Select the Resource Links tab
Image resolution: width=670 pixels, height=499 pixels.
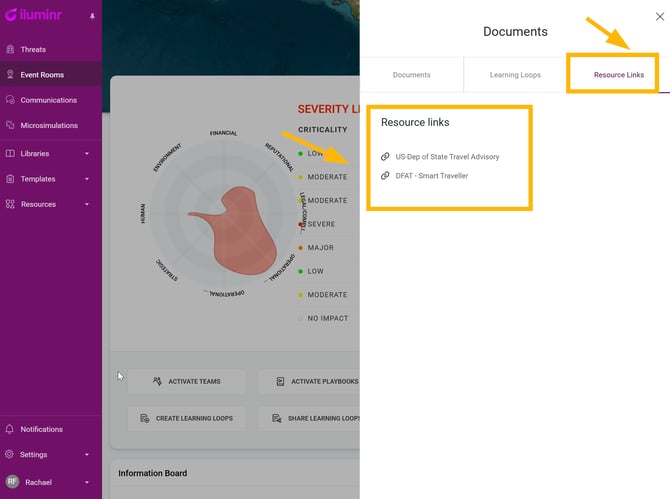click(x=619, y=75)
